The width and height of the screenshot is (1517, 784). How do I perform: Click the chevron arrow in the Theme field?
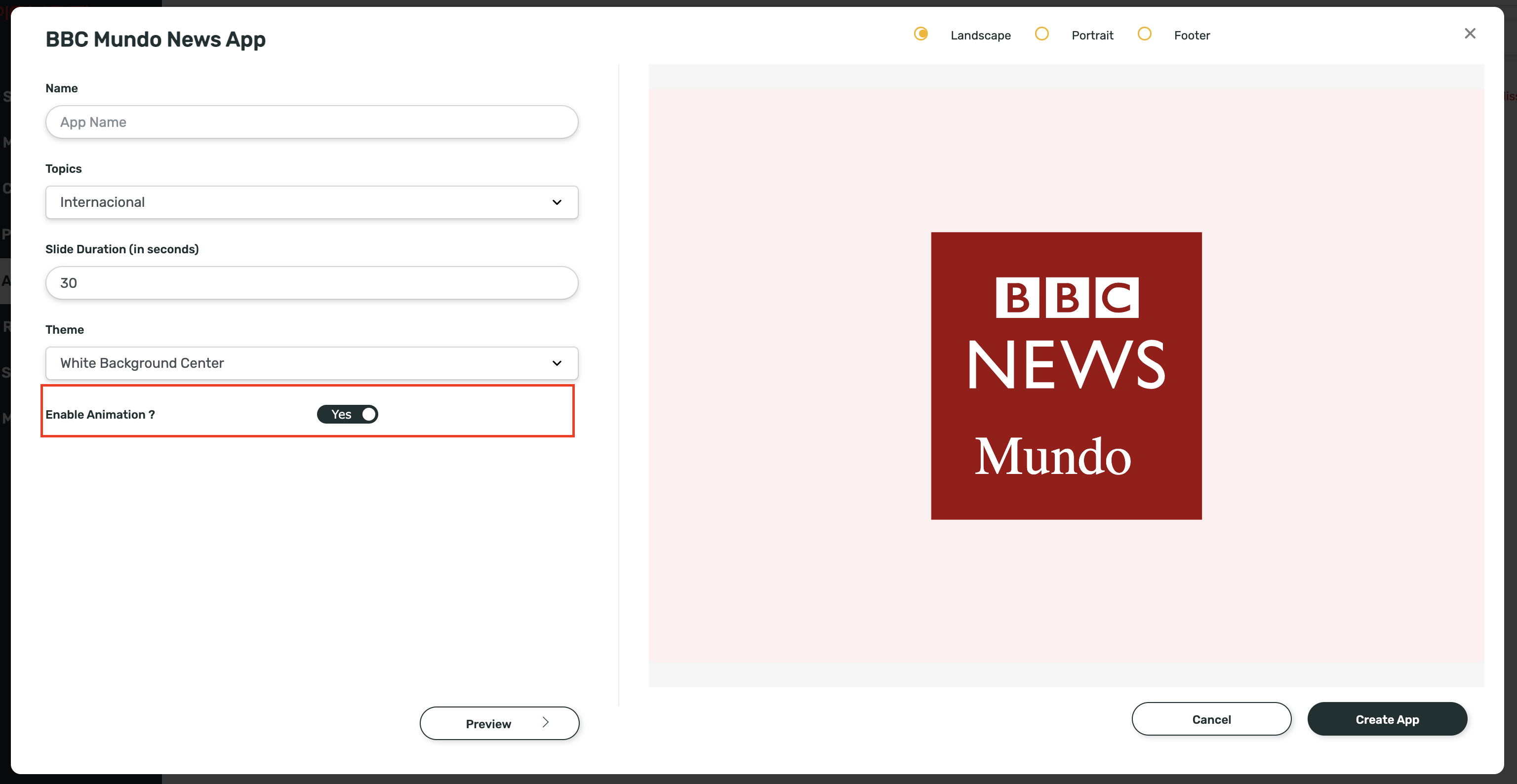pos(557,363)
